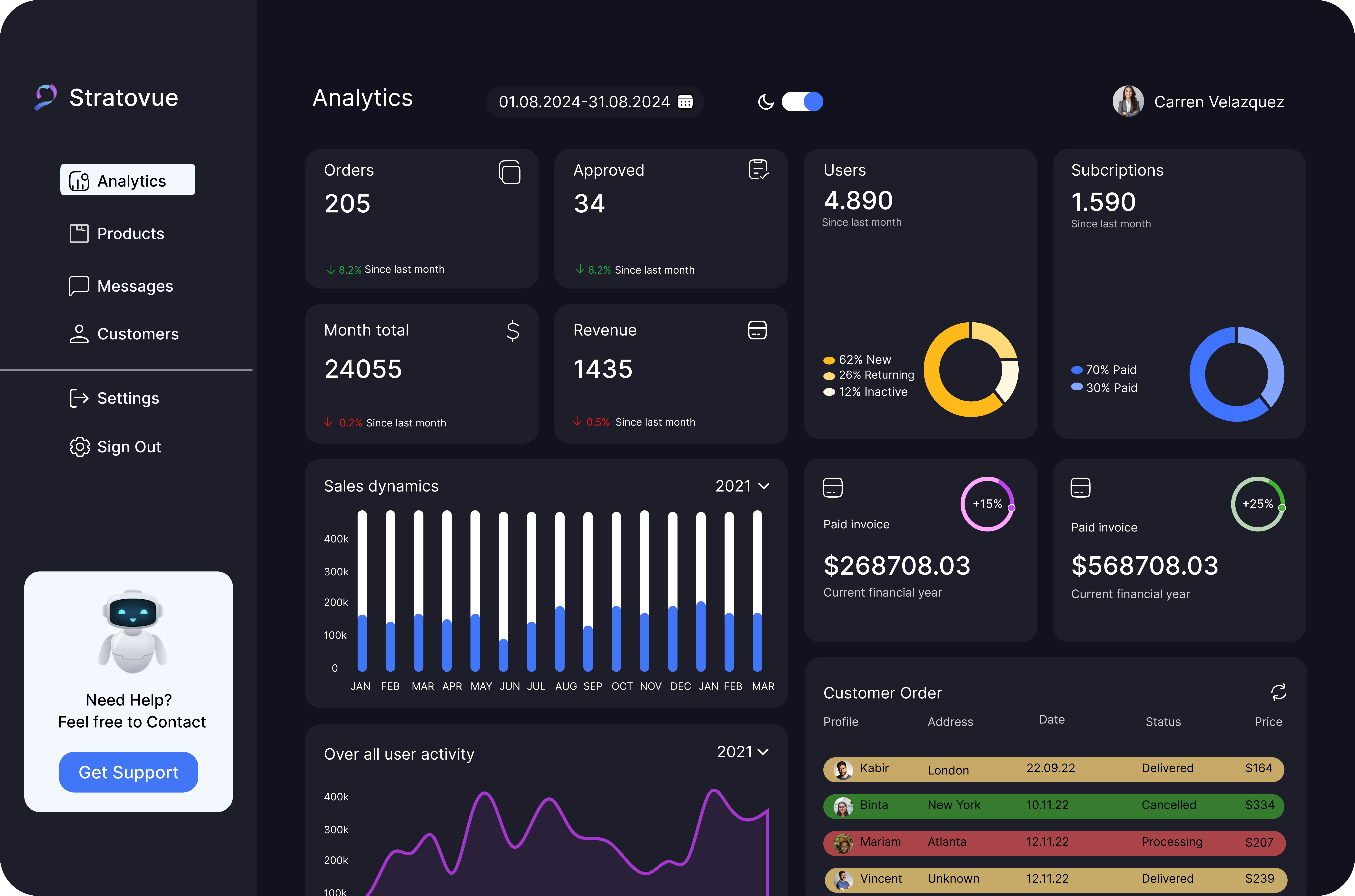1355x896 pixels.
Task: Click the Date column header
Action: [x=1052, y=719]
